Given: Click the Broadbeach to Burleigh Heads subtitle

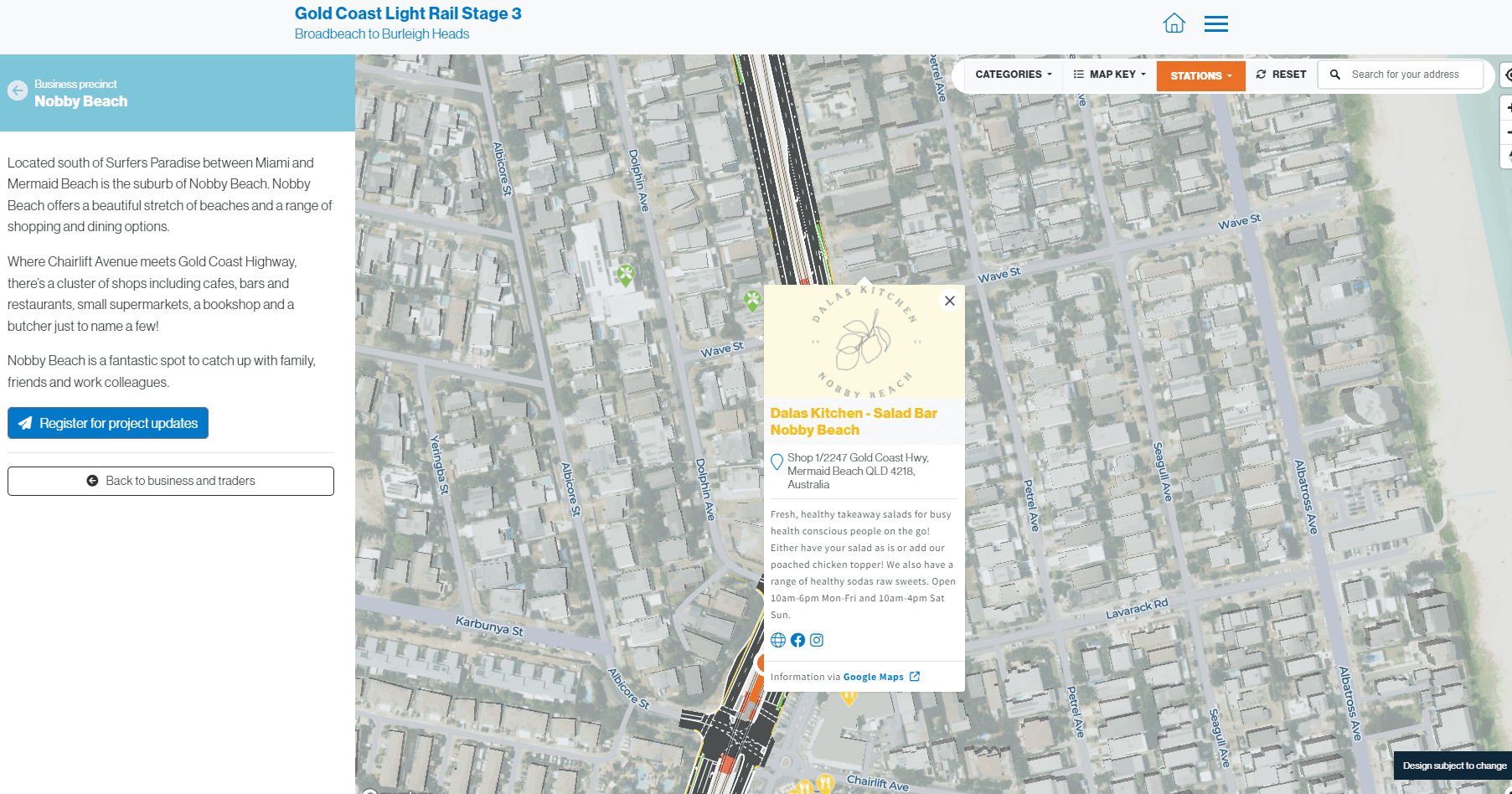Looking at the screenshot, I should pos(382,34).
